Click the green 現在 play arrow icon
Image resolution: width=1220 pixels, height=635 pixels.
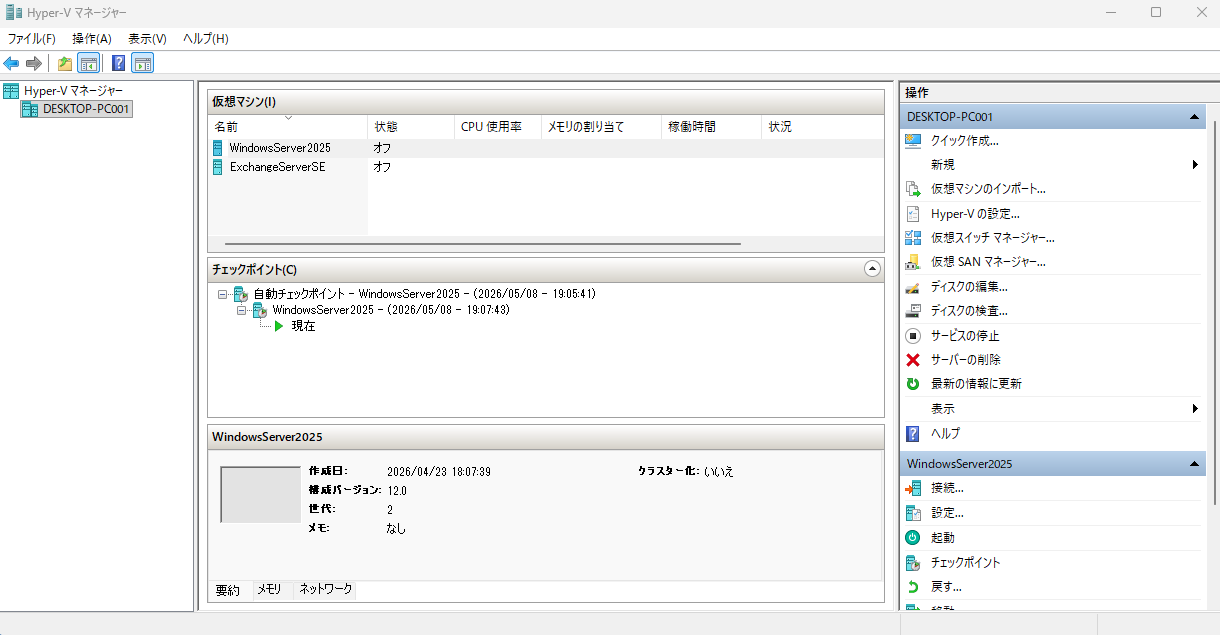[279, 326]
